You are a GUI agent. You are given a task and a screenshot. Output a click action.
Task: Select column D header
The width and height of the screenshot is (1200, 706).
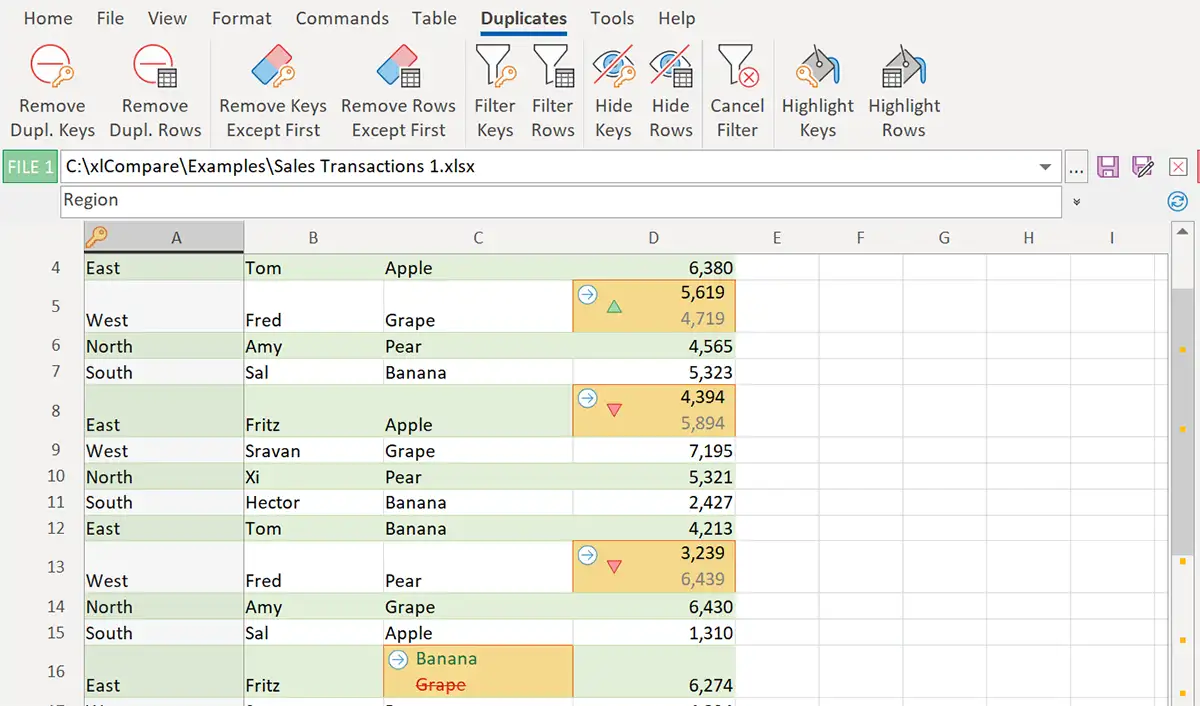point(654,238)
